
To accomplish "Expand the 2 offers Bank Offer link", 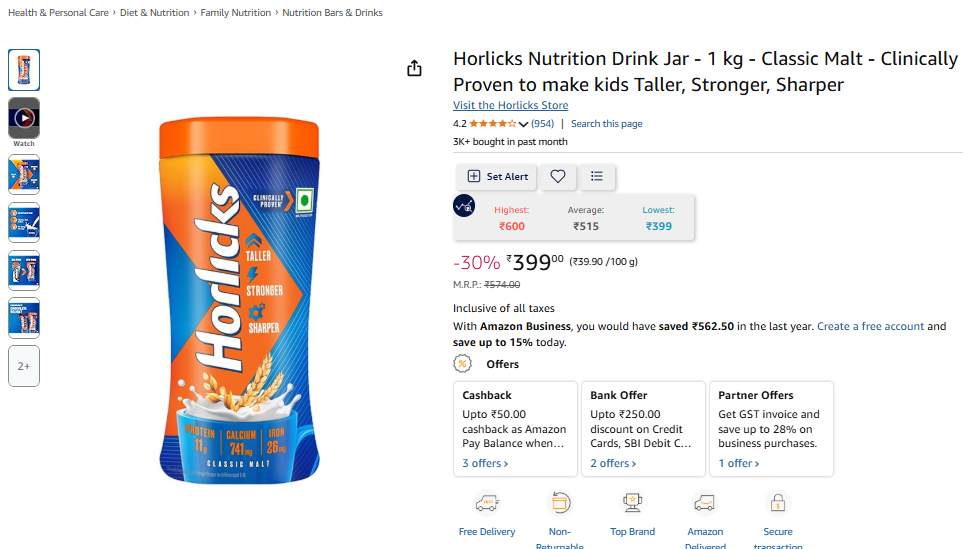I will point(612,463).
